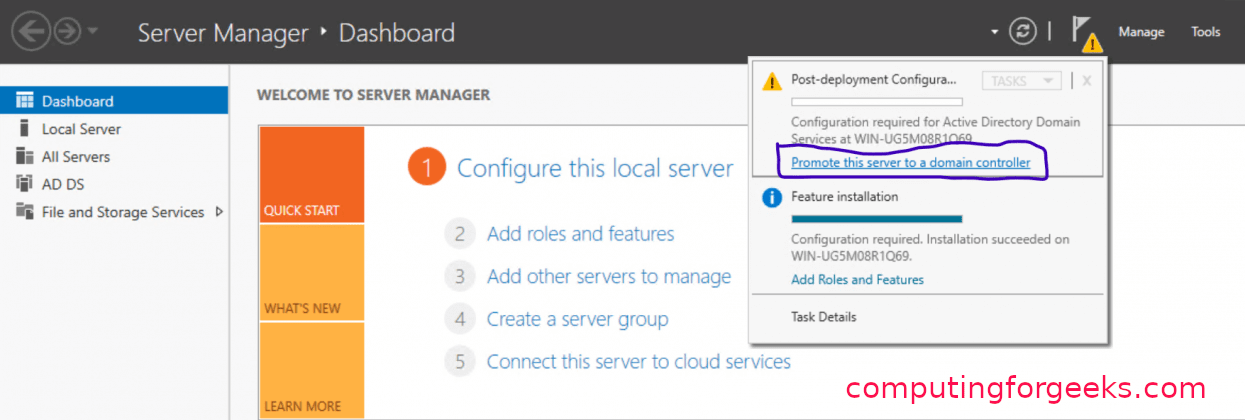Click the File and Storage Services icon

(24, 212)
